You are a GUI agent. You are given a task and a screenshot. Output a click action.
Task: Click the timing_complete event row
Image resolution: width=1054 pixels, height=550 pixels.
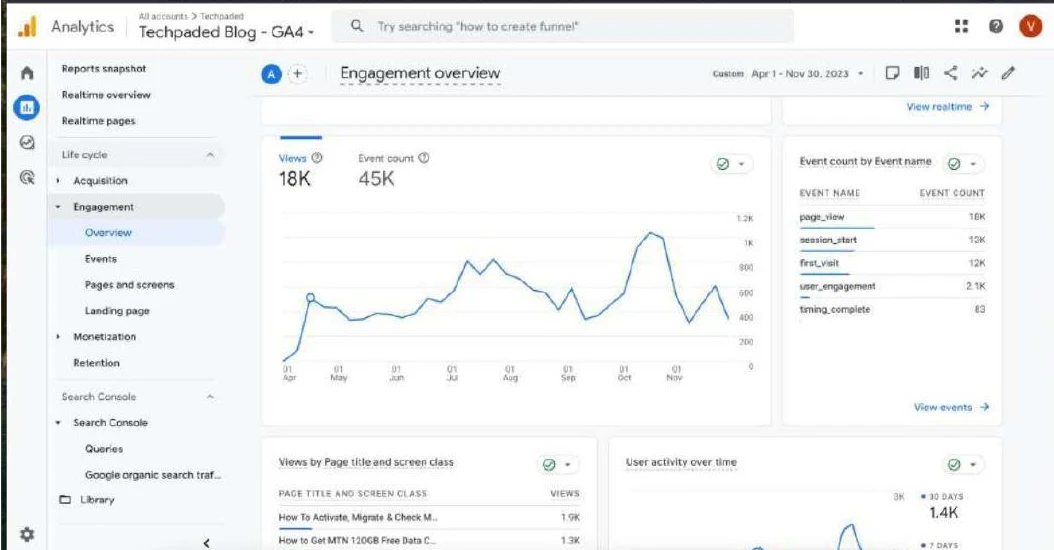pyautogui.click(x=892, y=309)
